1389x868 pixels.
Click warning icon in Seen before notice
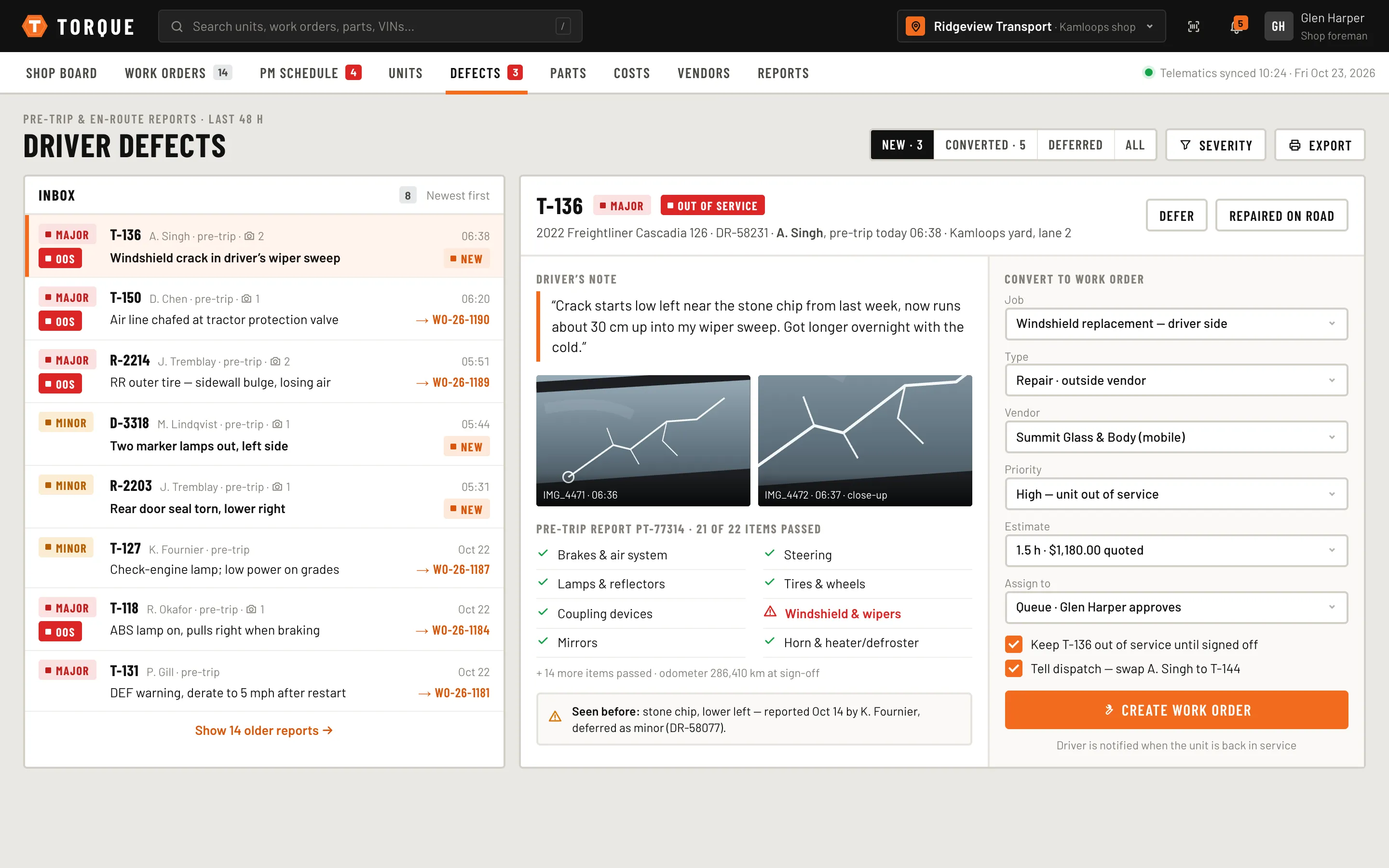coord(555,717)
